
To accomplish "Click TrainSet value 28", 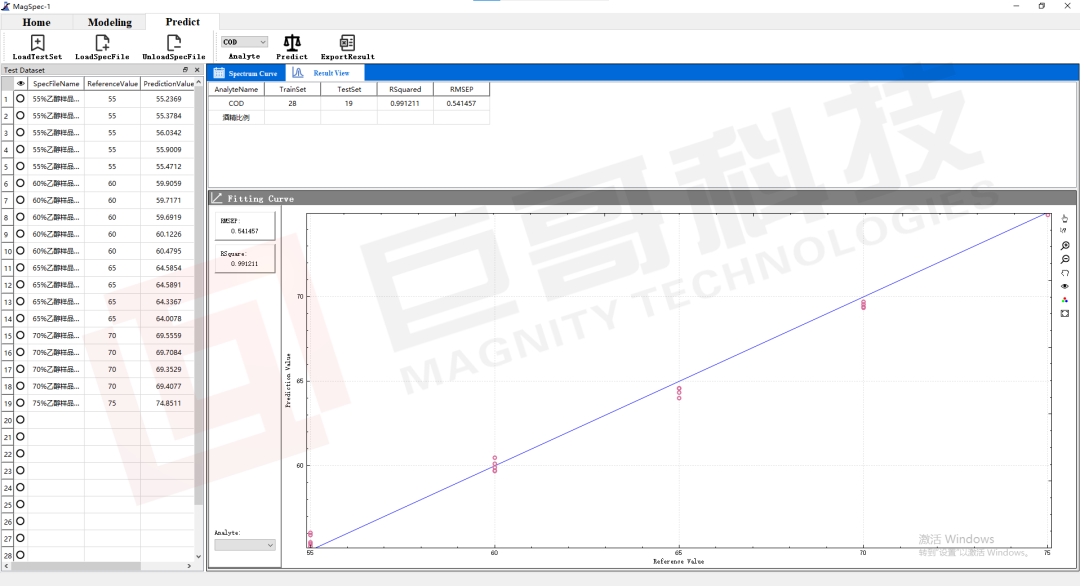I will point(292,103).
